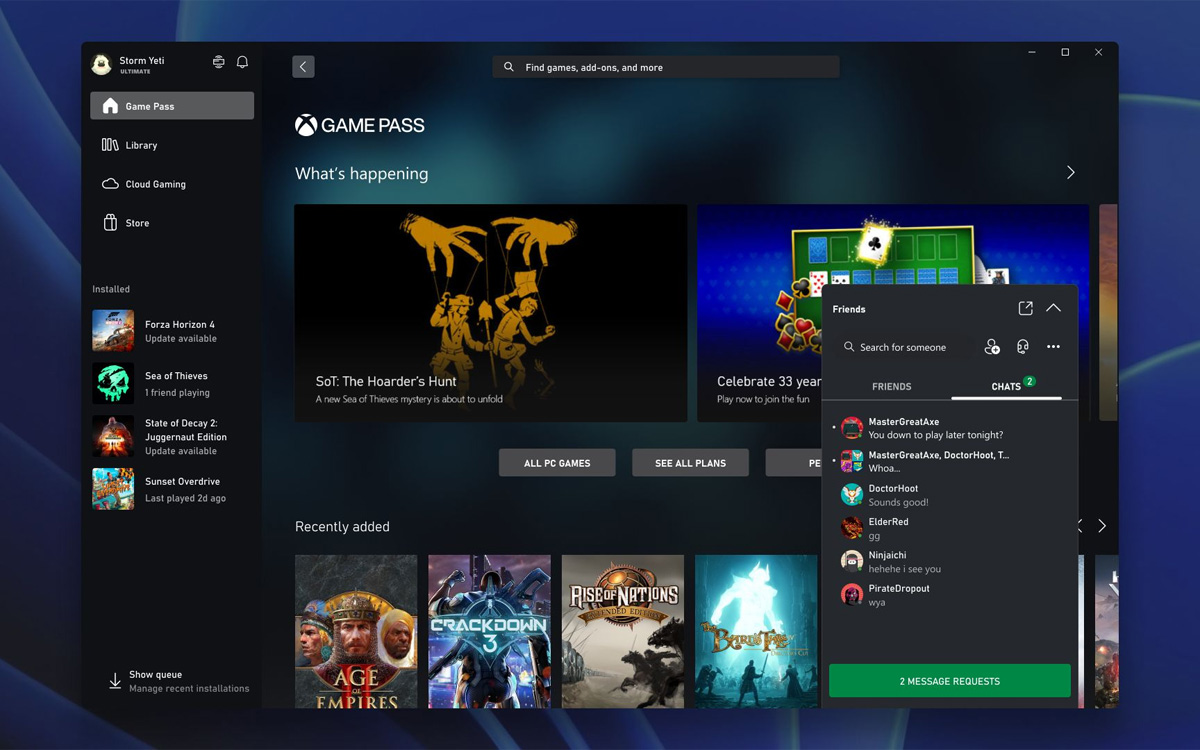Open Game Pass in the sidebar

tap(172, 106)
